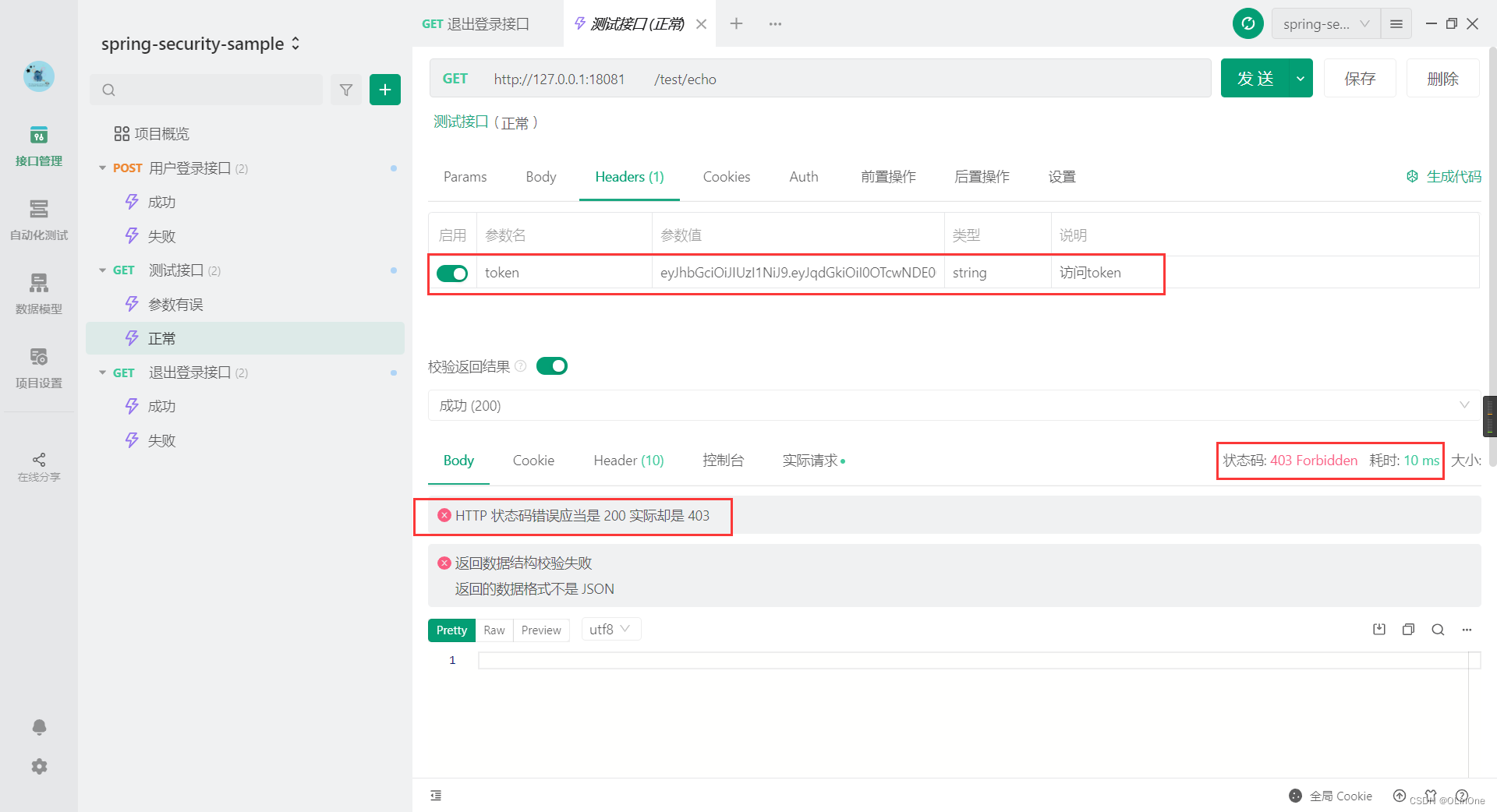
Task: Click the green plus button to add API
Action: click(384, 89)
